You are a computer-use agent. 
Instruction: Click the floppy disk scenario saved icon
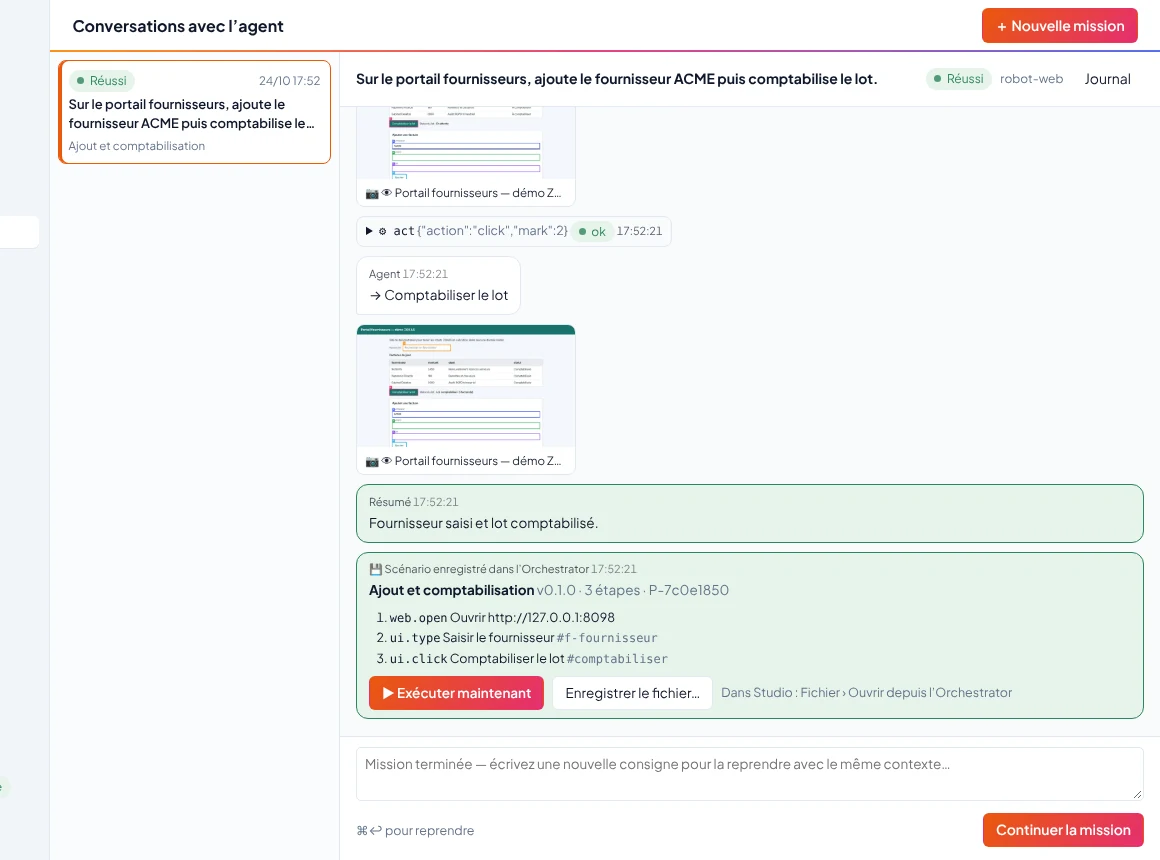click(375, 569)
